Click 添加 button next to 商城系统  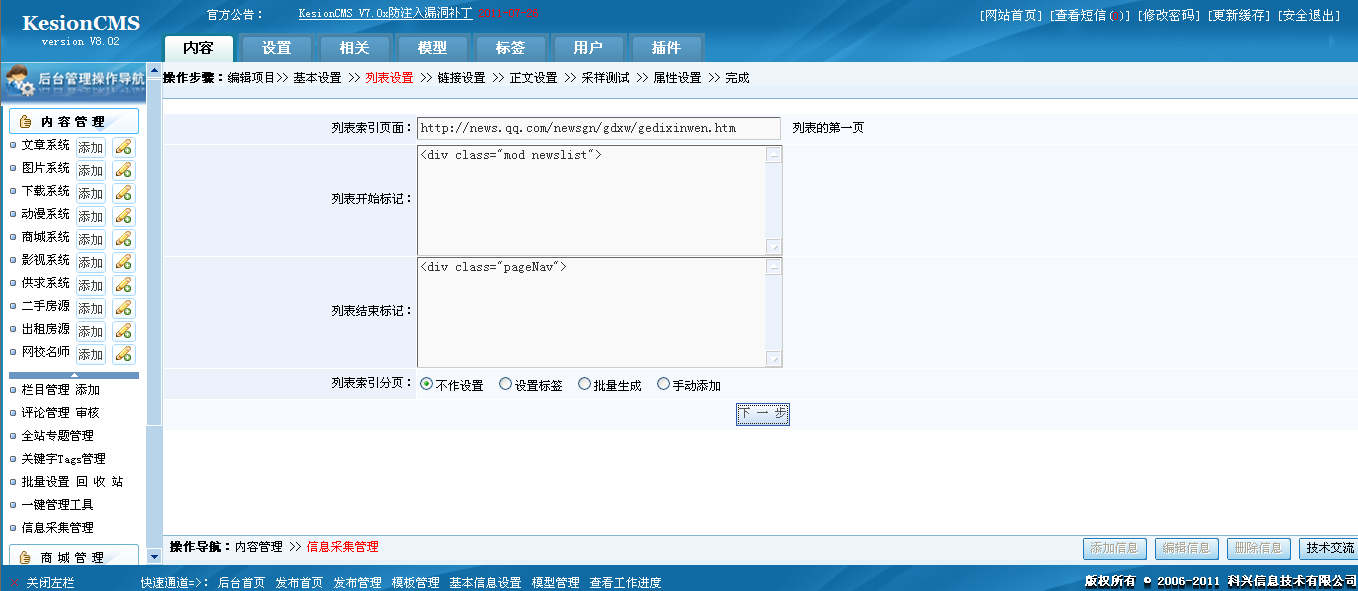pos(91,239)
